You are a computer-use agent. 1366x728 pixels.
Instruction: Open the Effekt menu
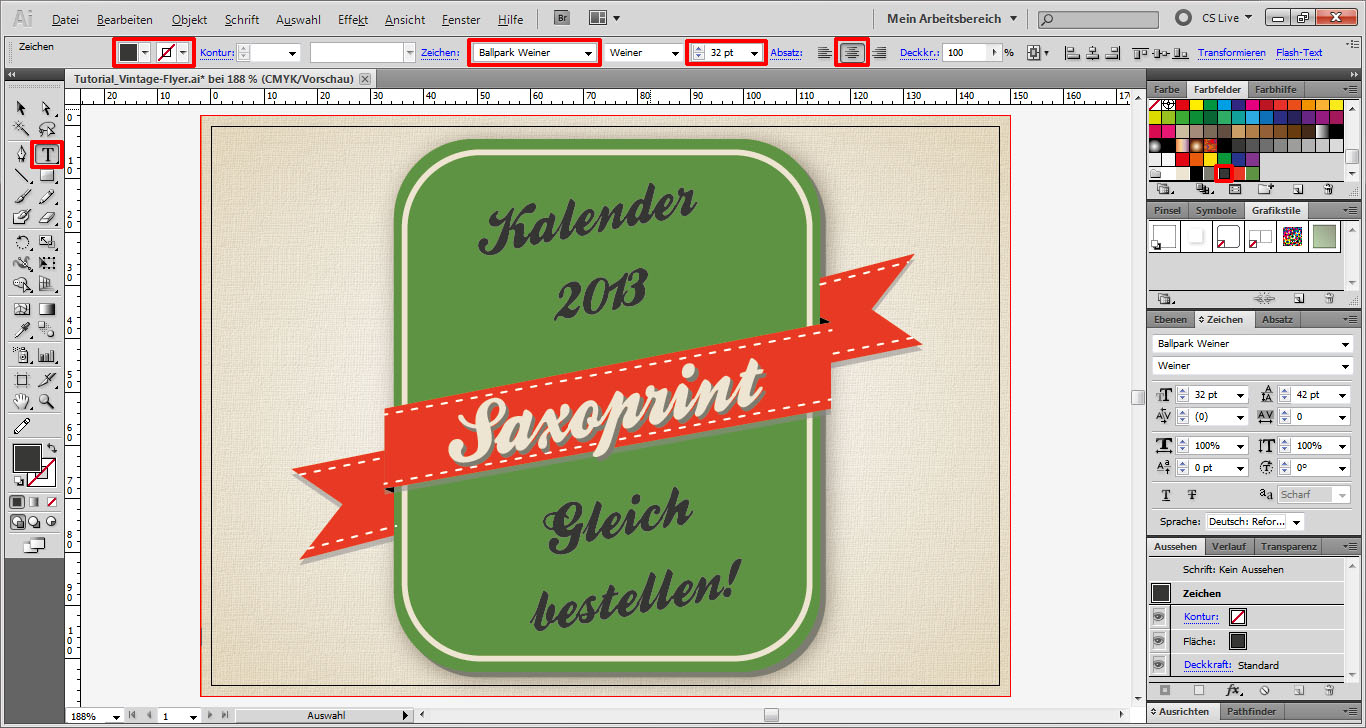352,19
